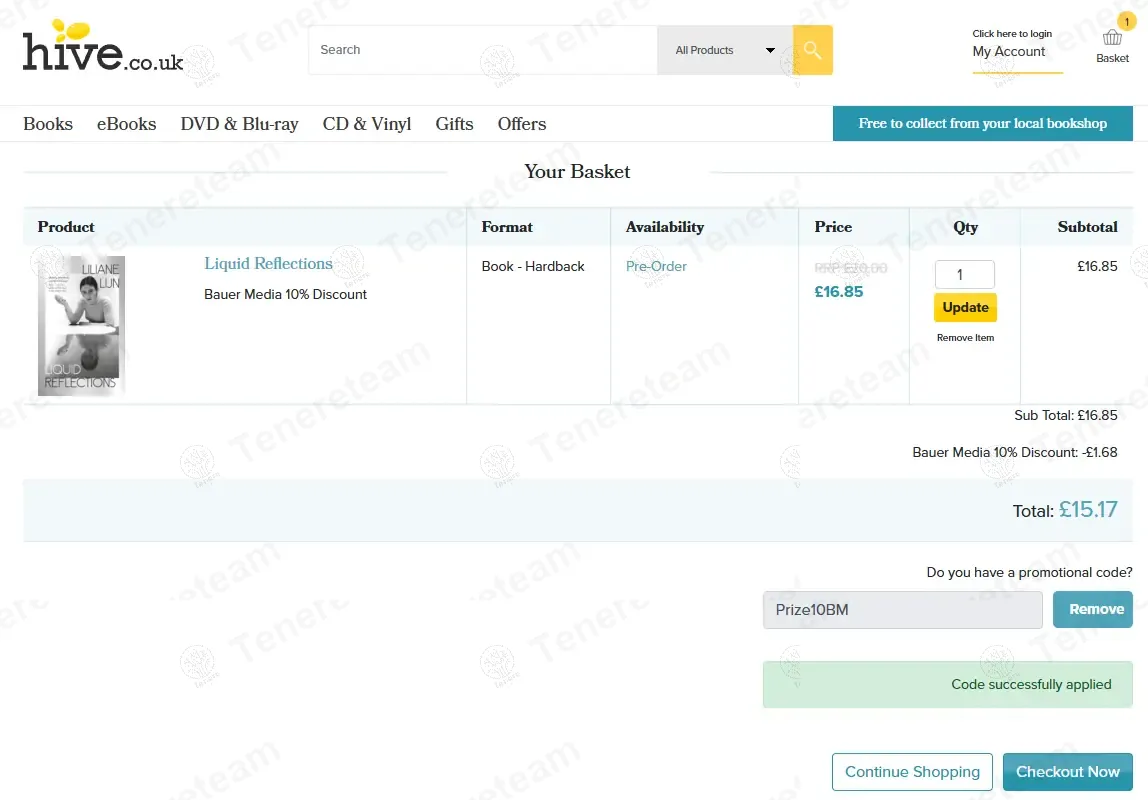The height and width of the screenshot is (800, 1148).
Task: Click the struck-through RRP price
Action: [851, 268]
